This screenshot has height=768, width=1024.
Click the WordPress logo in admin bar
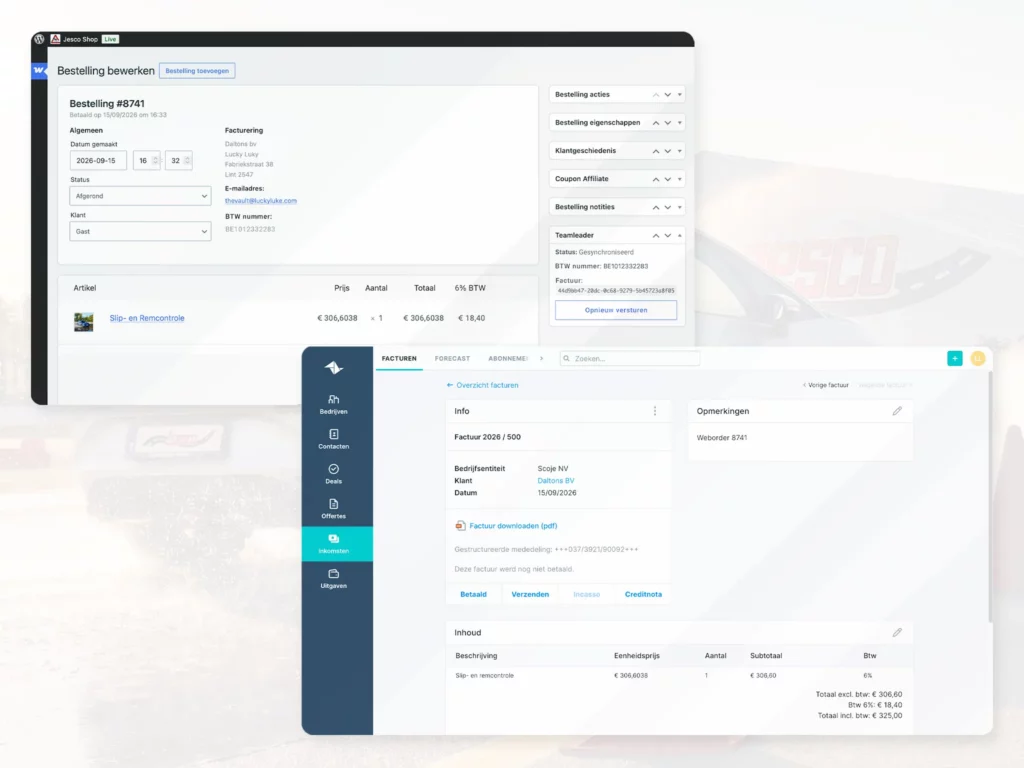(39, 39)
